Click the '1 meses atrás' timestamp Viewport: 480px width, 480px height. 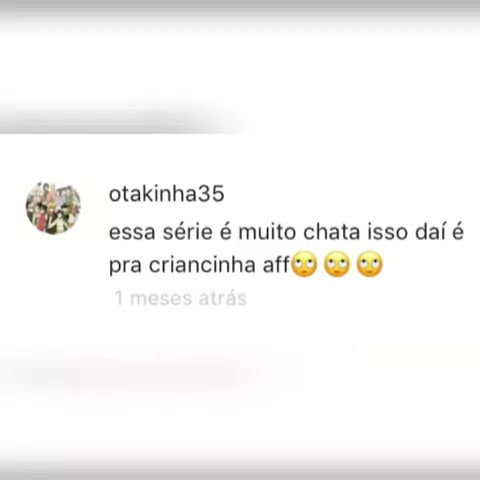click(x=180, y=298)
